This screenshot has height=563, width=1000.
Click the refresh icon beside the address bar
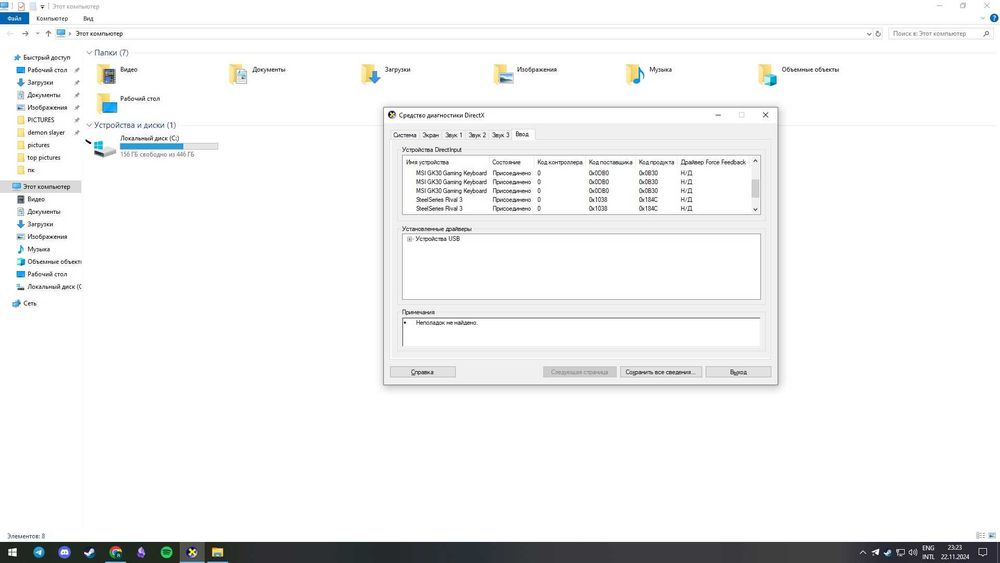(878, 34)
